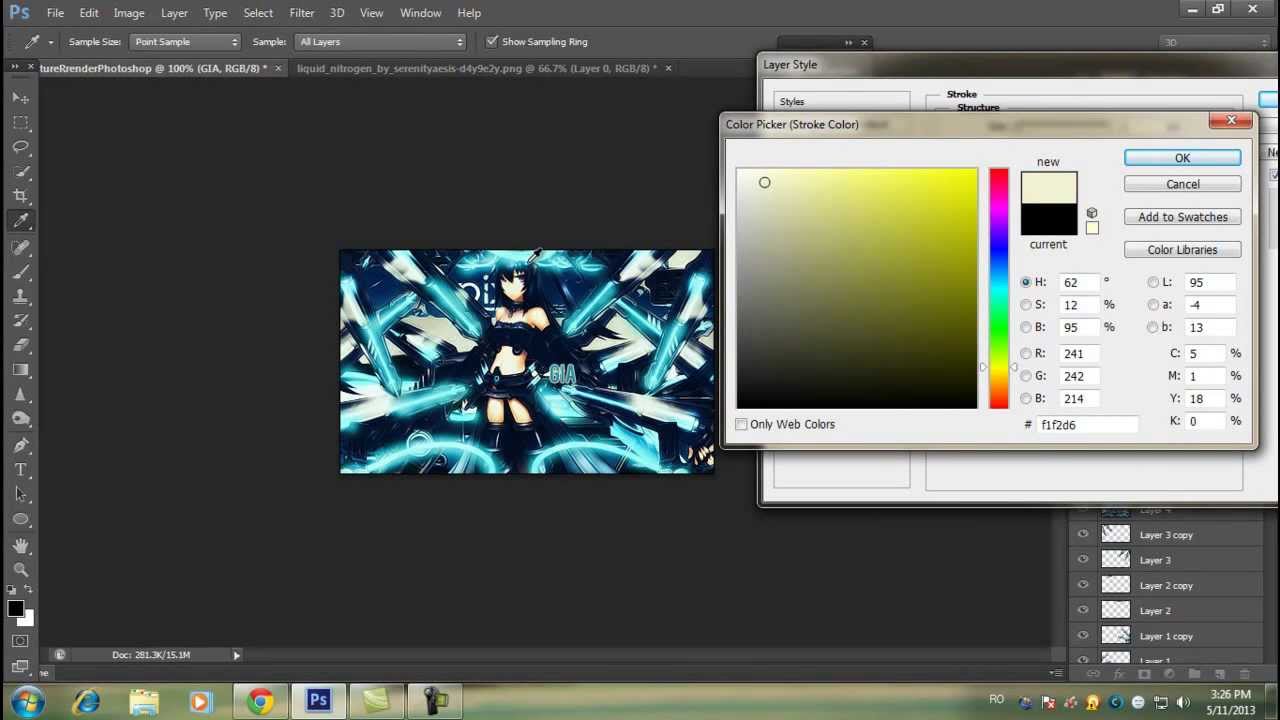Switch to liquid_nitrogen document tab
Screen dimensions: 1280x720
pyautogui.click(x=477, y=68)
